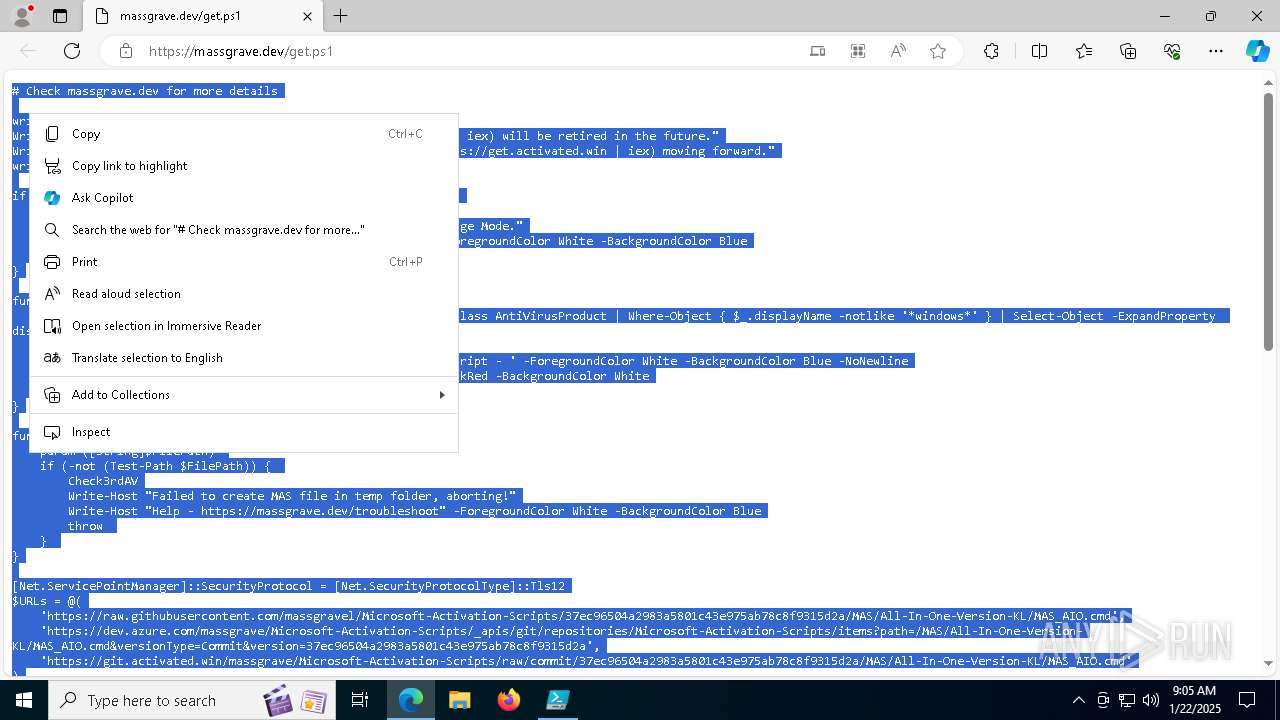Click the clapperboard search highlight icon
Image resolution: width=1280 pixels, height=720 pixels.
(277, 701)
